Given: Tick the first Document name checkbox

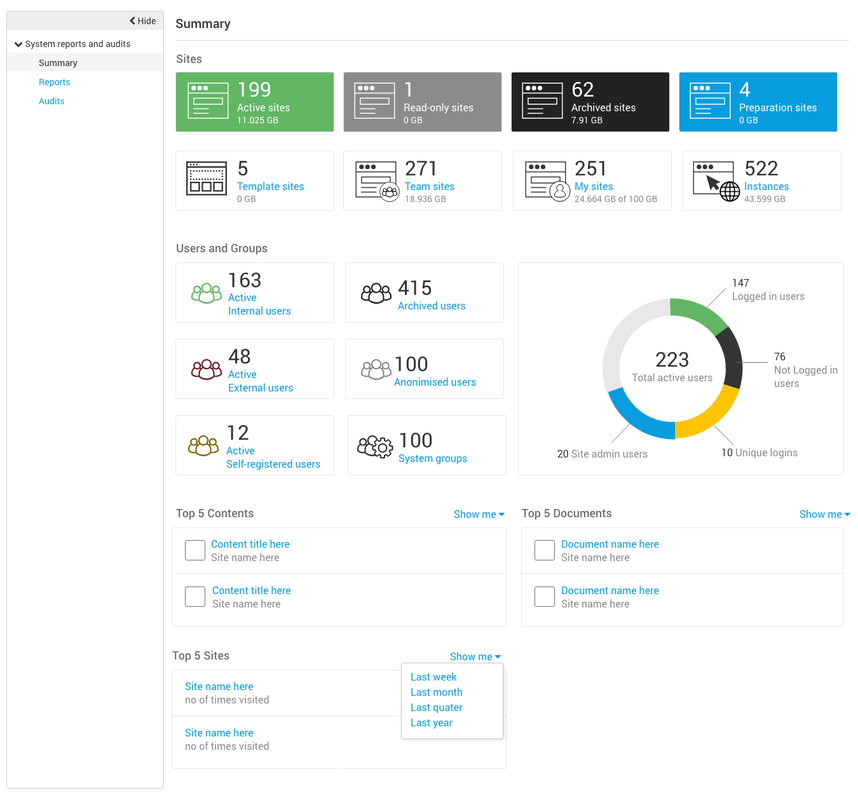Looking at the screenshot, I should coord(544,550).
